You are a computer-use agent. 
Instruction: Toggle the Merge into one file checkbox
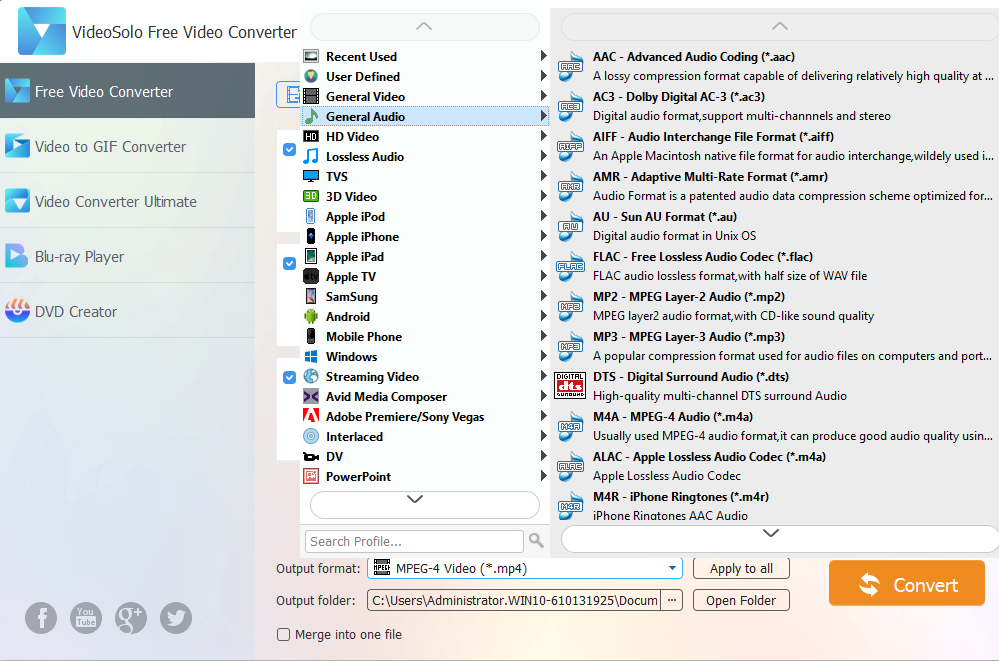coord(284,634)
